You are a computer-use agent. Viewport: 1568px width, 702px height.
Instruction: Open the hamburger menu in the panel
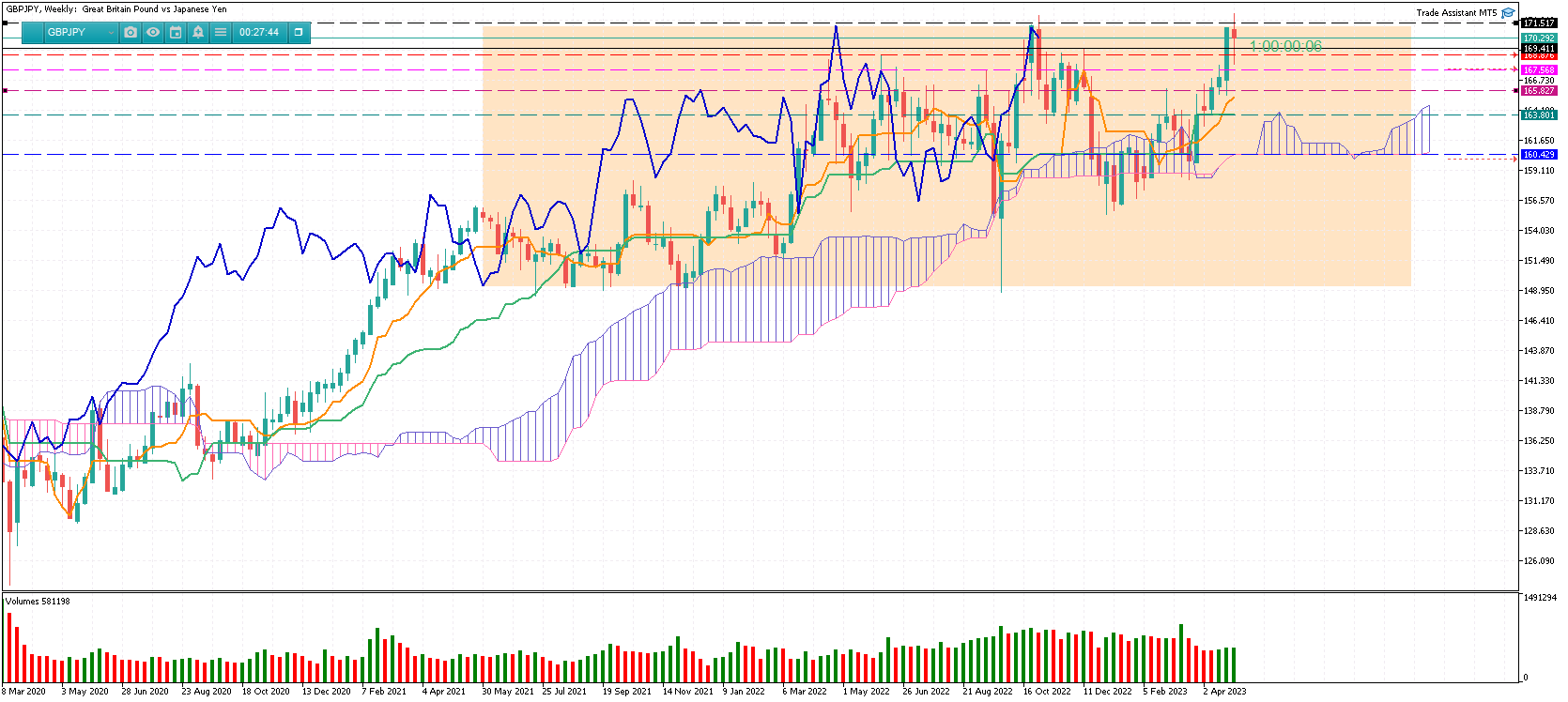(x=221, y=32)
